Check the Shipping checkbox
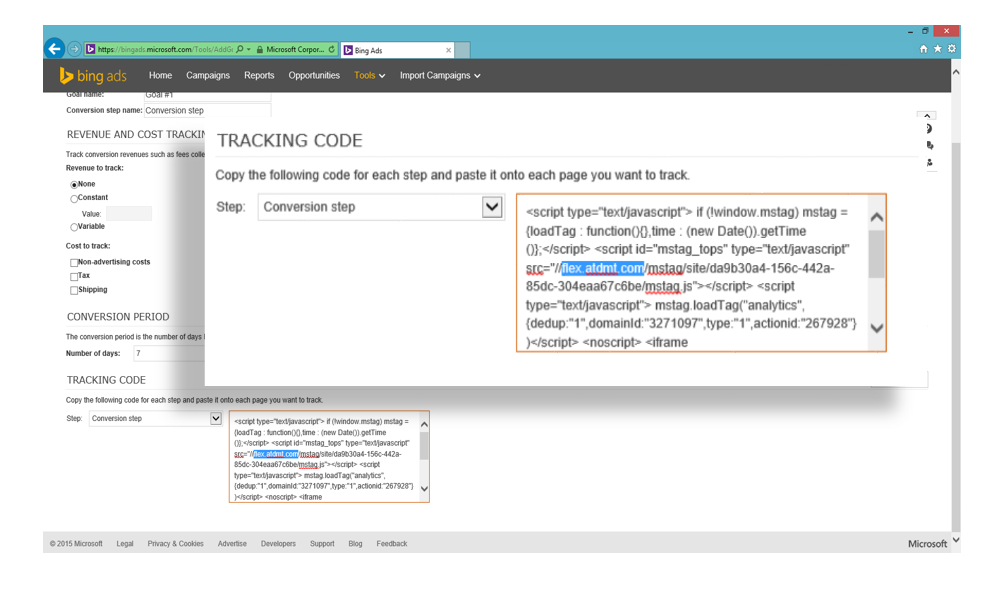986x590 pixels. (x=74, y=291)
